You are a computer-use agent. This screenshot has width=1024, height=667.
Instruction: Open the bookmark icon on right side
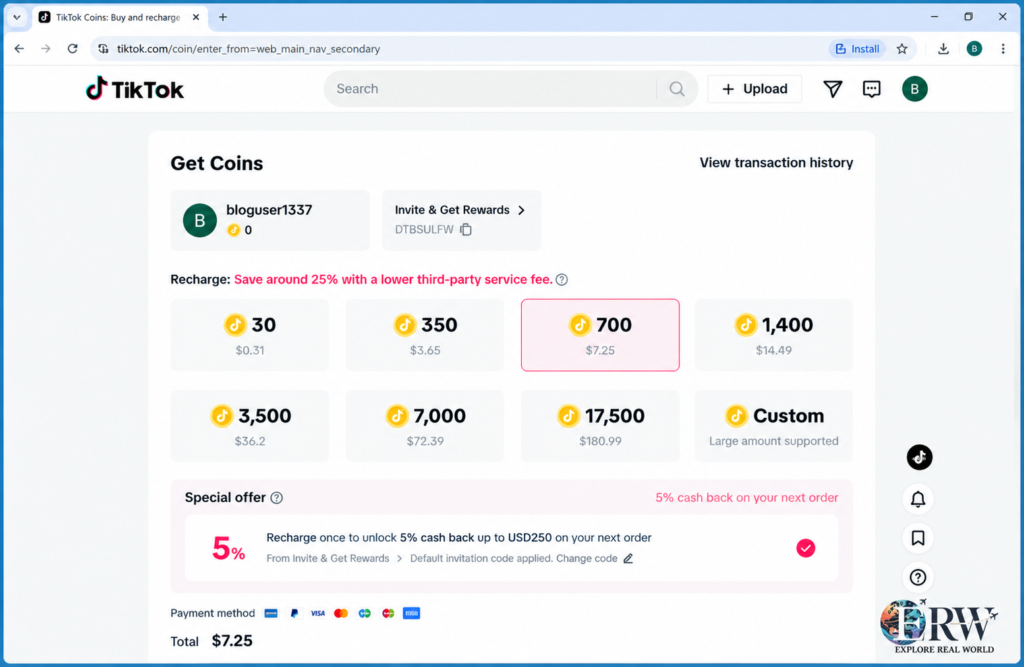(x=918, y=538)
